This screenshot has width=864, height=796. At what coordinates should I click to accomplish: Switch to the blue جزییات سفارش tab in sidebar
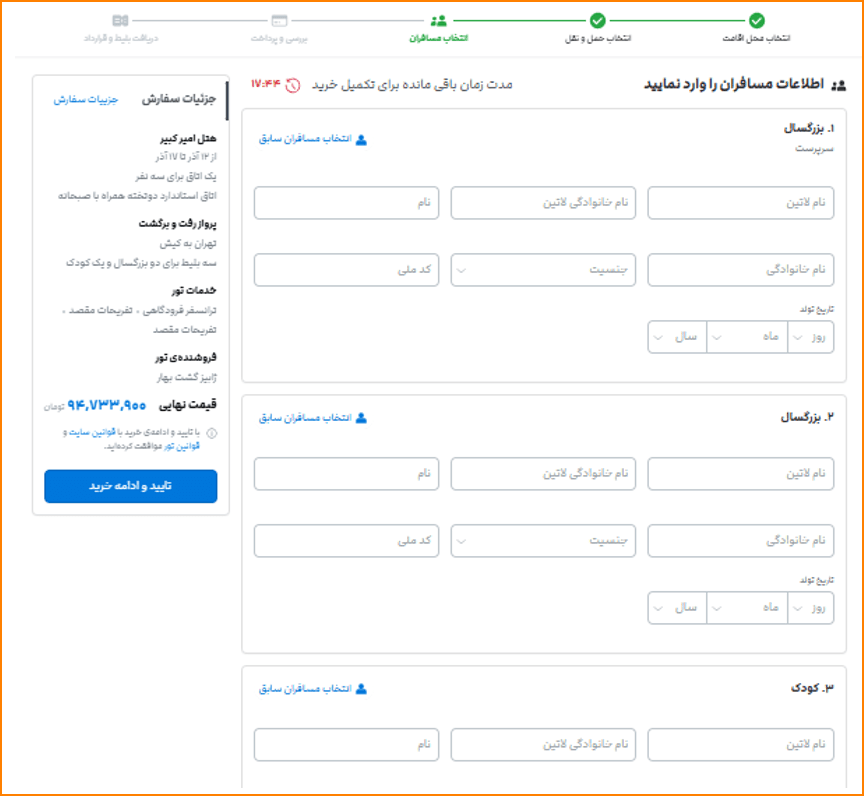[x=86, y=100]
